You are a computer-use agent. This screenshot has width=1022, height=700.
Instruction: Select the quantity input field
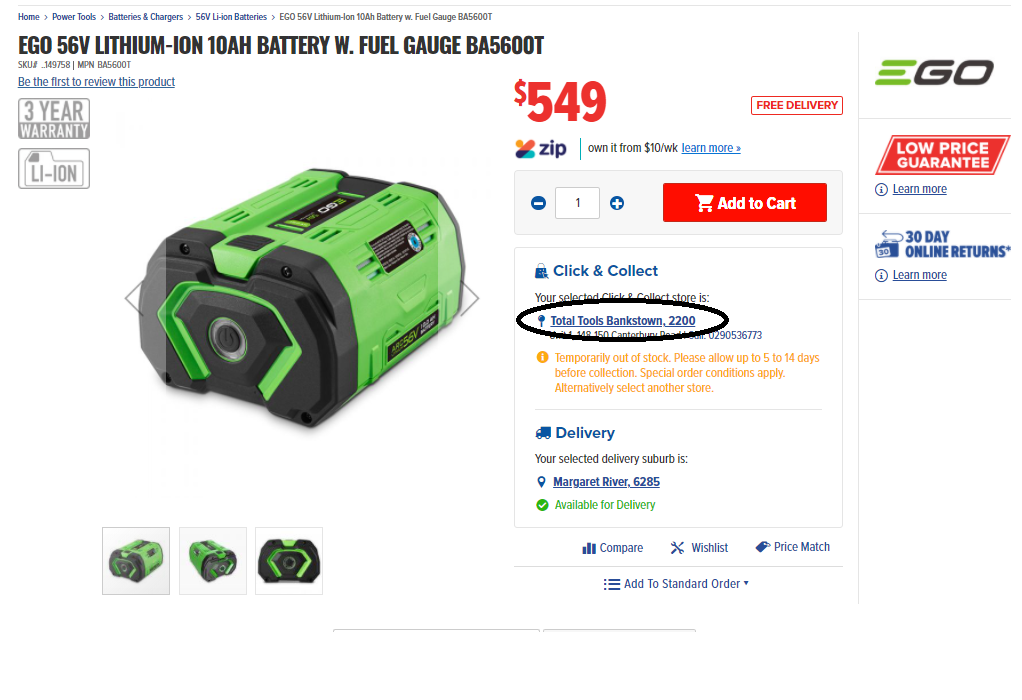click(x=577, y=203)
